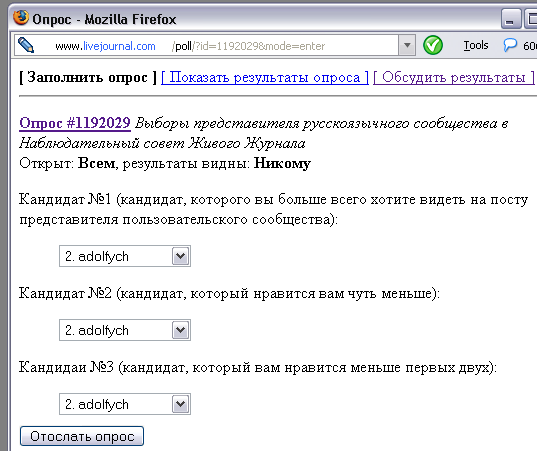This screenshot has width=537, height=451.
Task: Open the link Обсудить результаты
Action: point(454,77)
